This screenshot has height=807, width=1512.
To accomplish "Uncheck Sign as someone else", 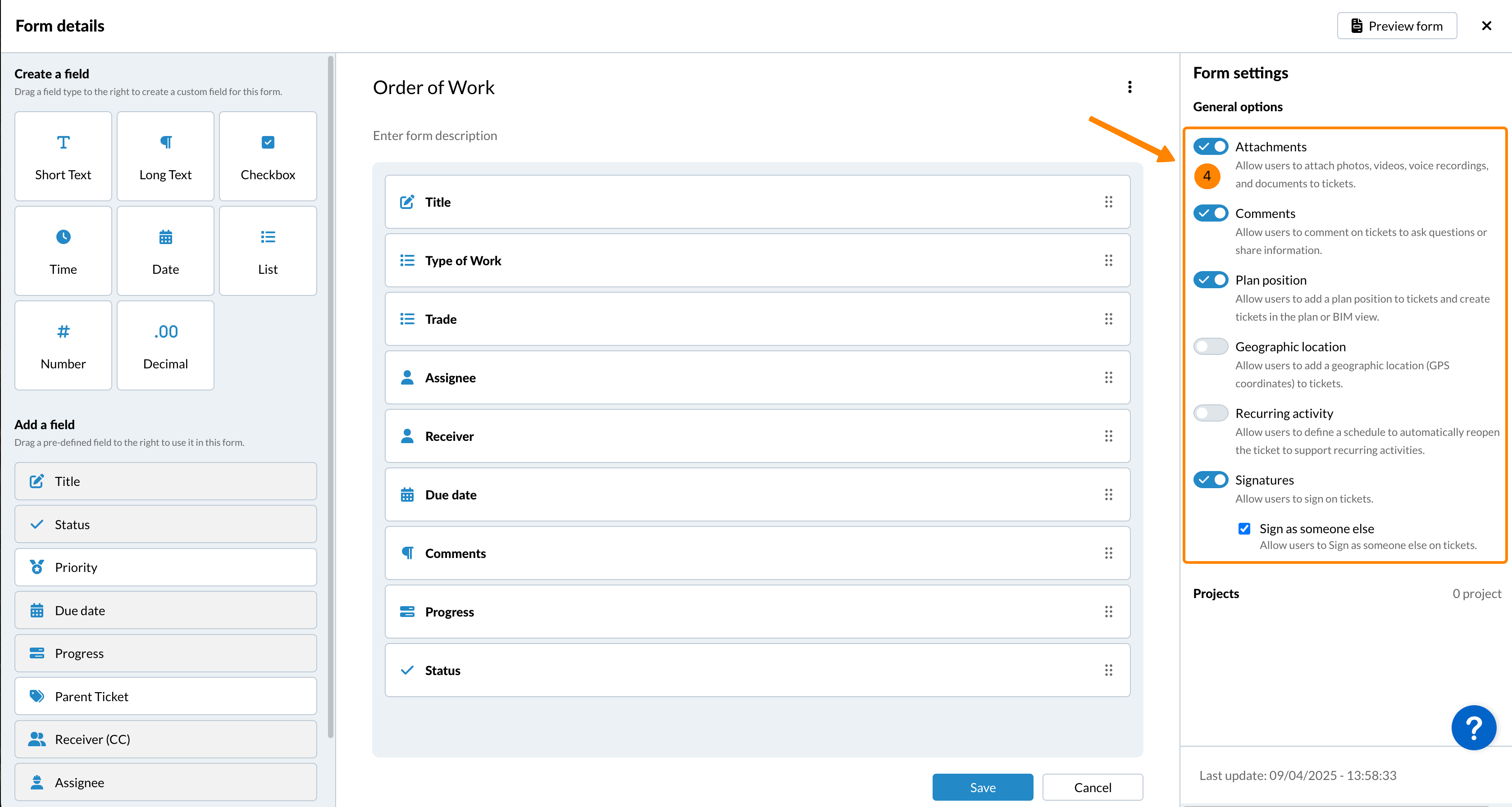I will [x=1244, y=528].
